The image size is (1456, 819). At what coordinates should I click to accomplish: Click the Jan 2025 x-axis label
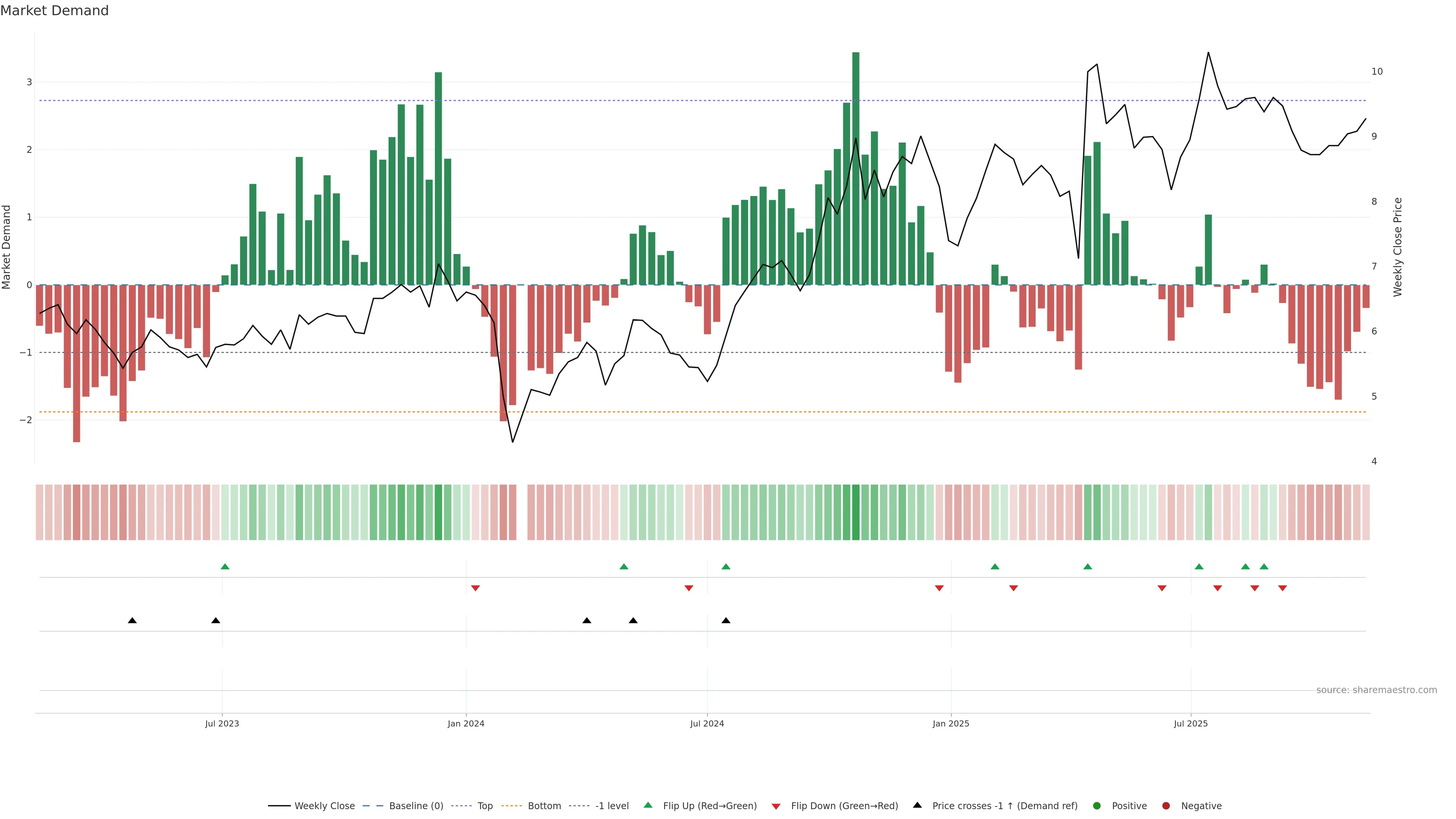point(951,724)
